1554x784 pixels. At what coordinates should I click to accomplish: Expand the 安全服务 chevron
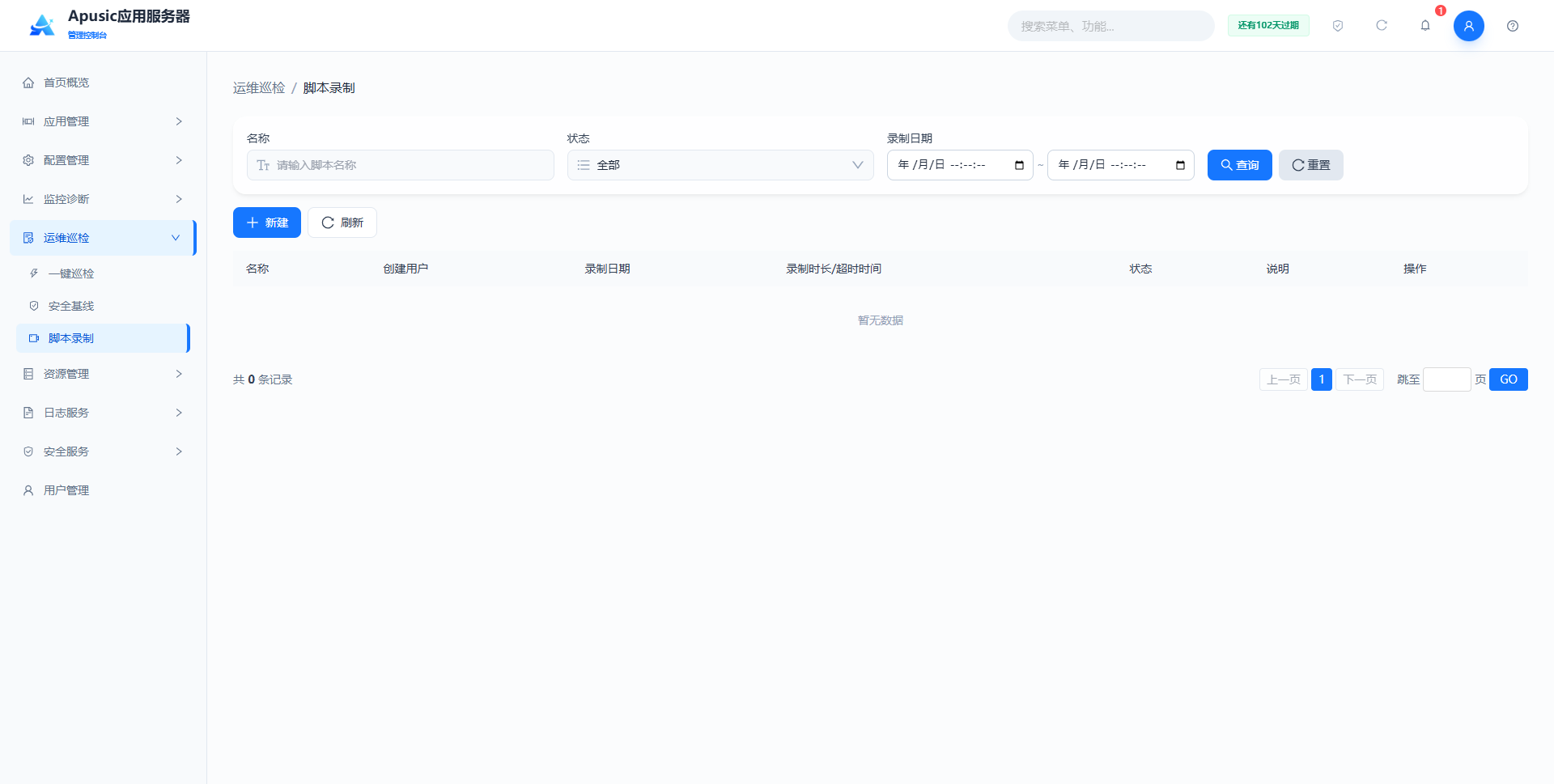(x=179, y=451)
